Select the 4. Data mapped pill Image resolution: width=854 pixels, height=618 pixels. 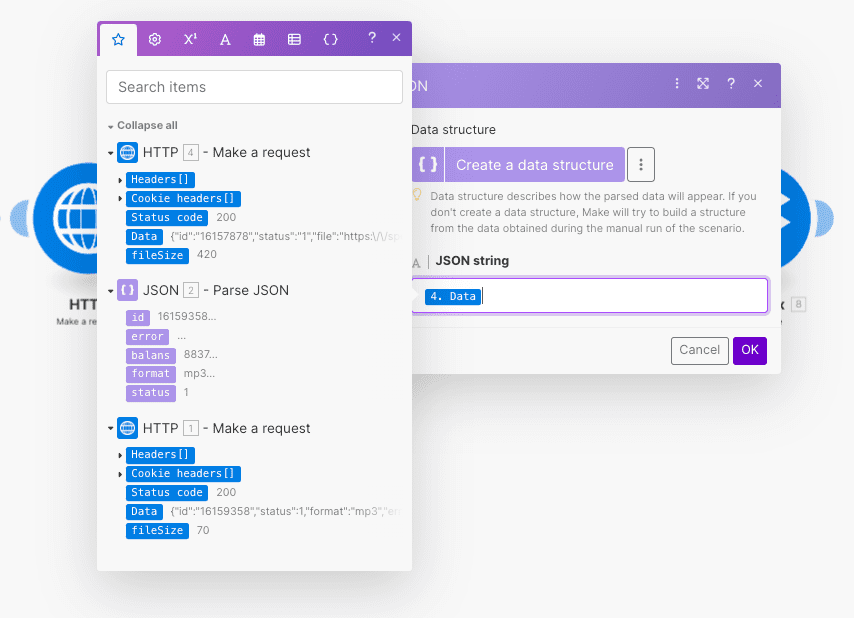coord(453,297)
